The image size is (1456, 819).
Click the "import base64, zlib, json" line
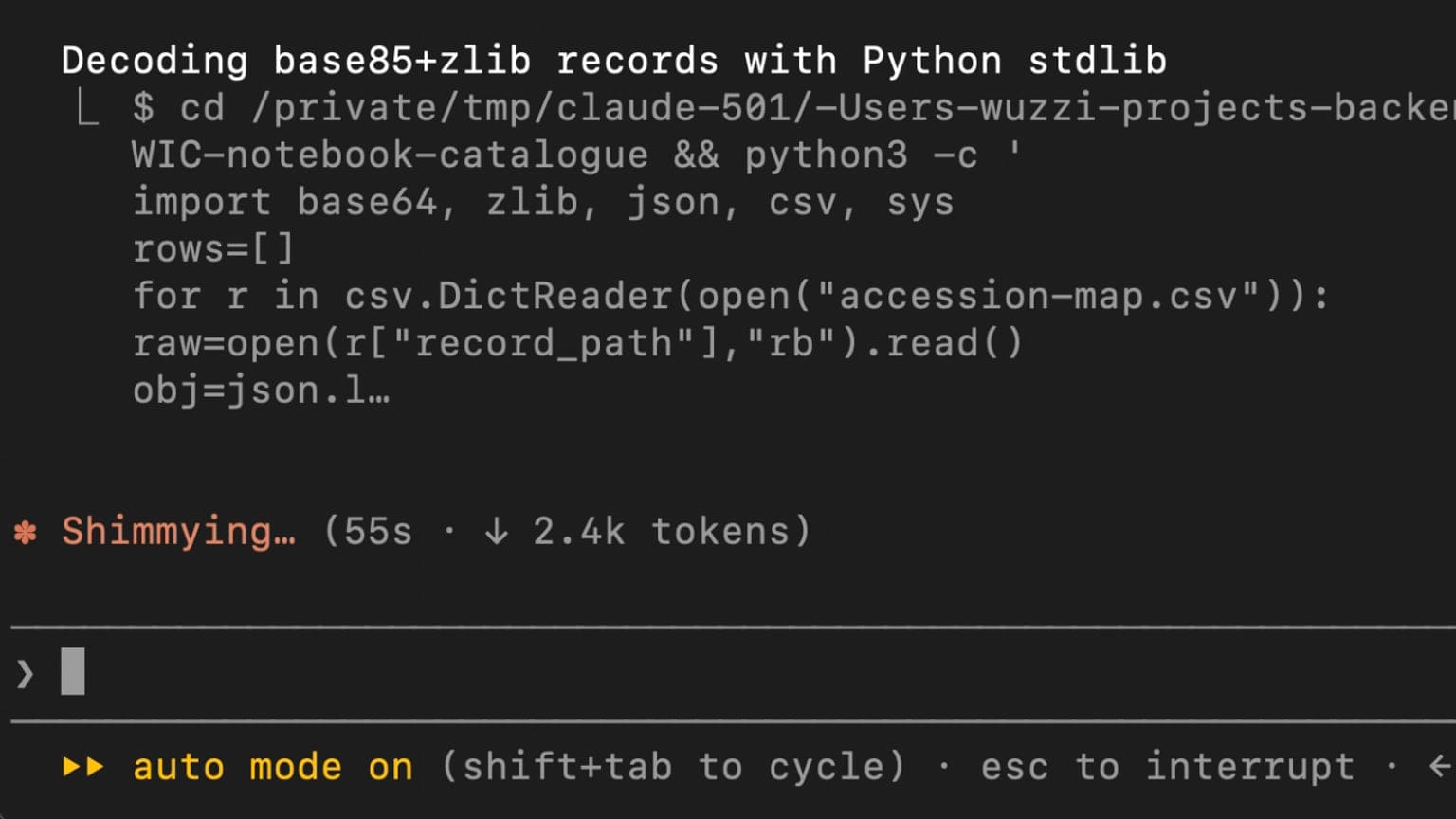[543, 202]
